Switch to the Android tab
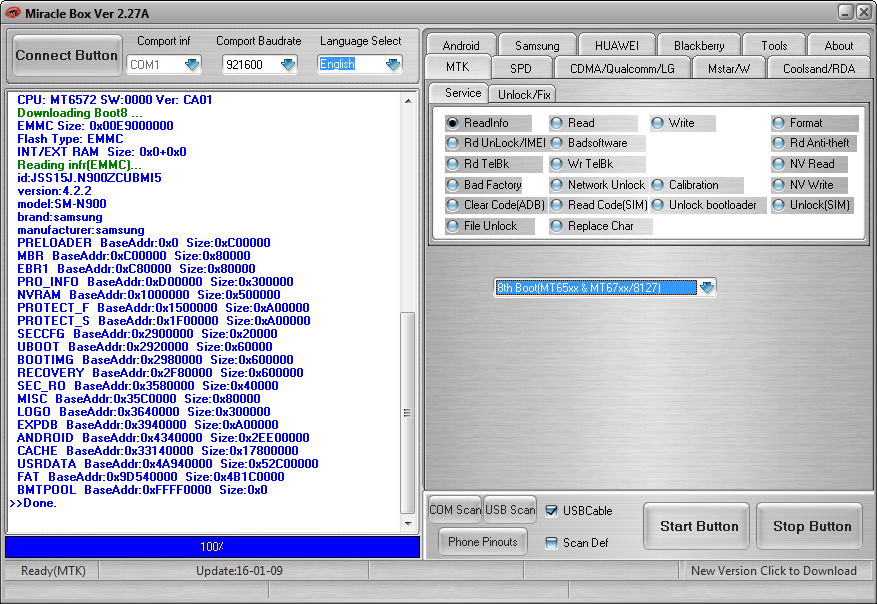Image resolution: width=877 pixels, height=604 pixels. click(x=461, y=45)
